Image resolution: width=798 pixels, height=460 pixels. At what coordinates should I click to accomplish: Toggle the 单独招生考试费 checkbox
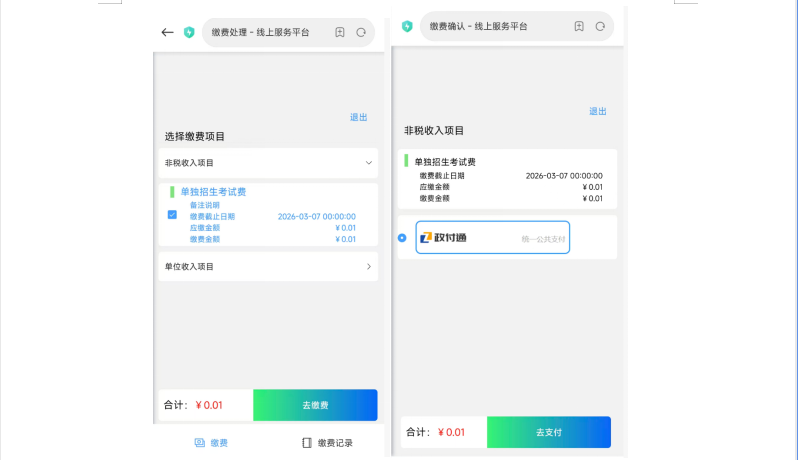coord(172,215)
